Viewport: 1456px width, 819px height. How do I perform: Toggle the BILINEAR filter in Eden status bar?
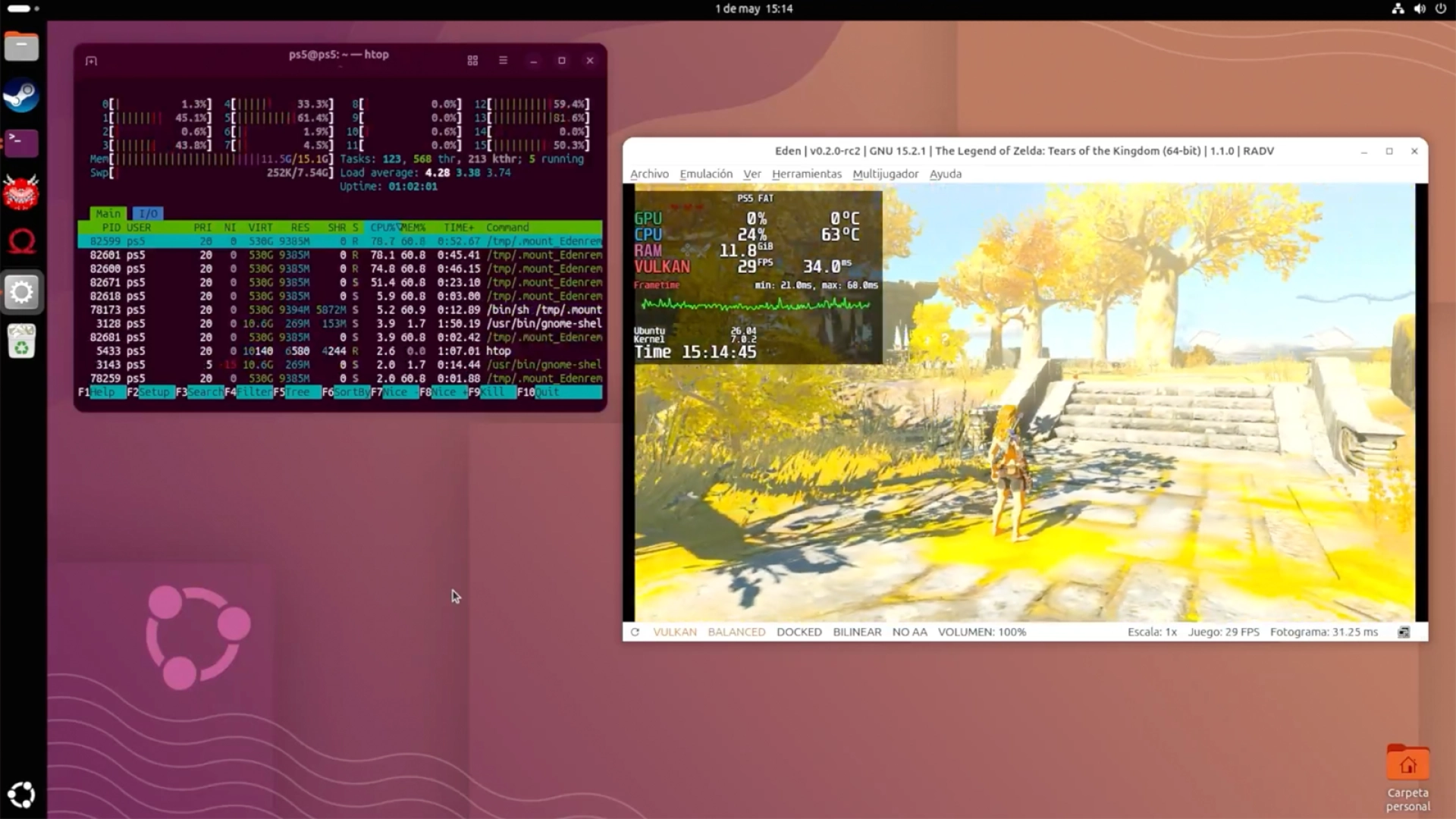[857, 632]
